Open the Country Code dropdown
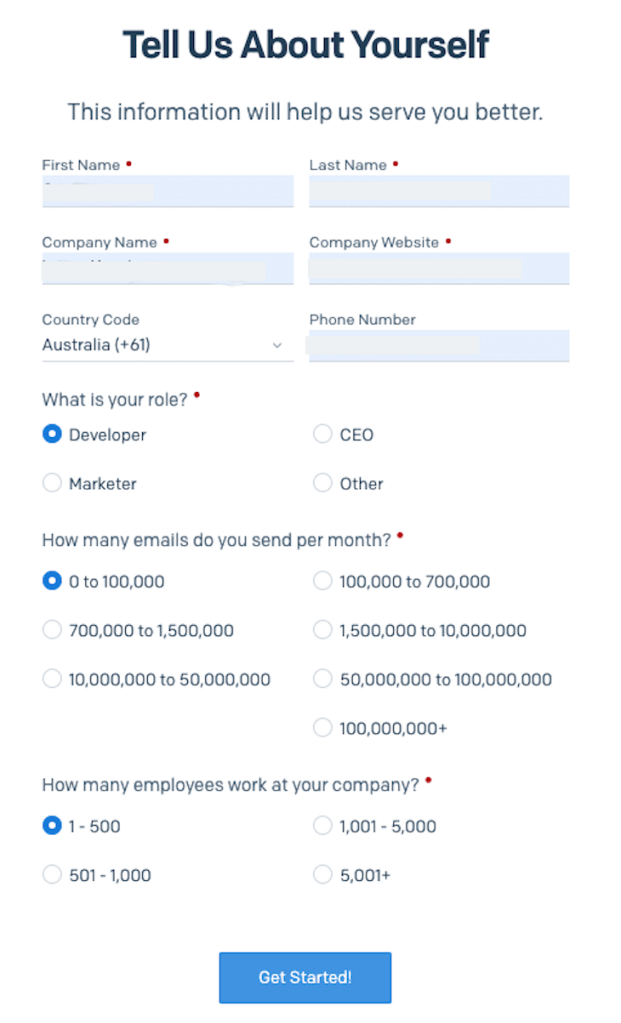 (x=165, y=345)
